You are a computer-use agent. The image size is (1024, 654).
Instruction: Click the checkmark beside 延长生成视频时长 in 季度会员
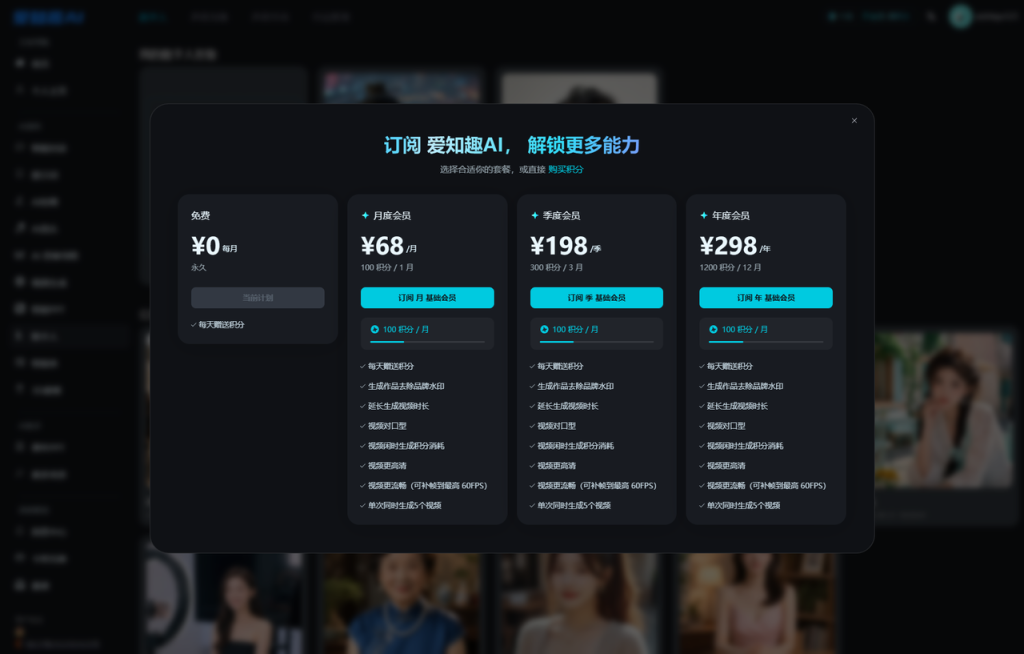[x=532, y=406]
